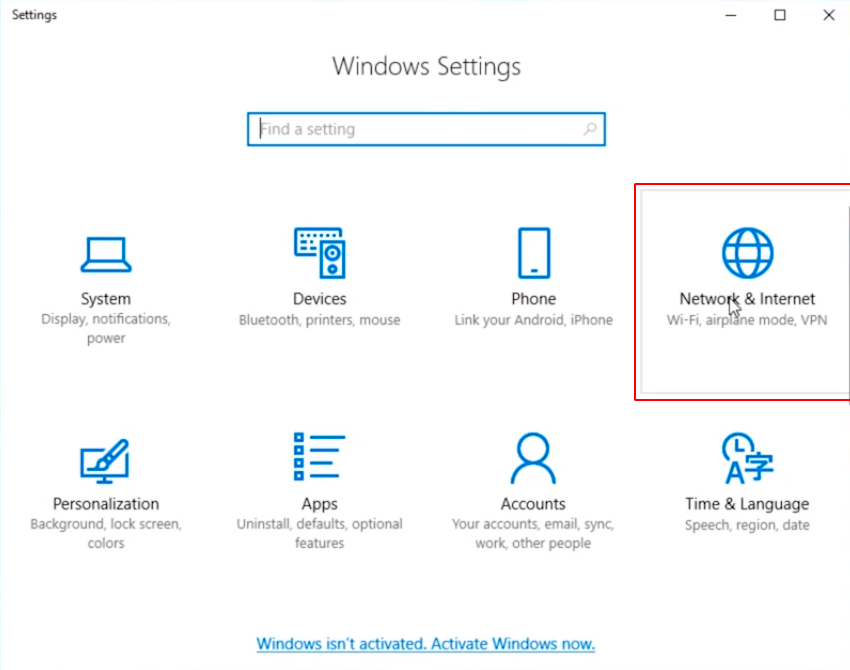Click the Accounts label
This screenshot has width=850, height=670.
(x=533, y=504)
